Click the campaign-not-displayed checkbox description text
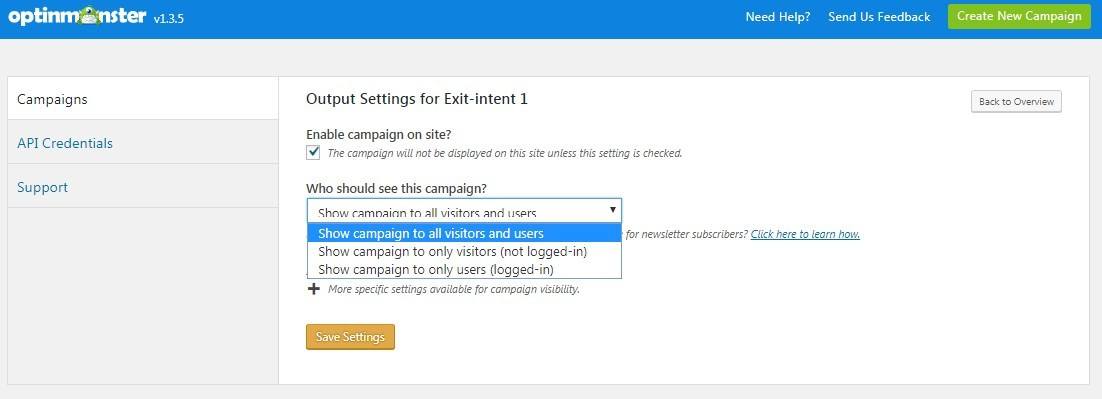Screen dimensions: 1102x399 pyautogui.click(x=505, y=153)
